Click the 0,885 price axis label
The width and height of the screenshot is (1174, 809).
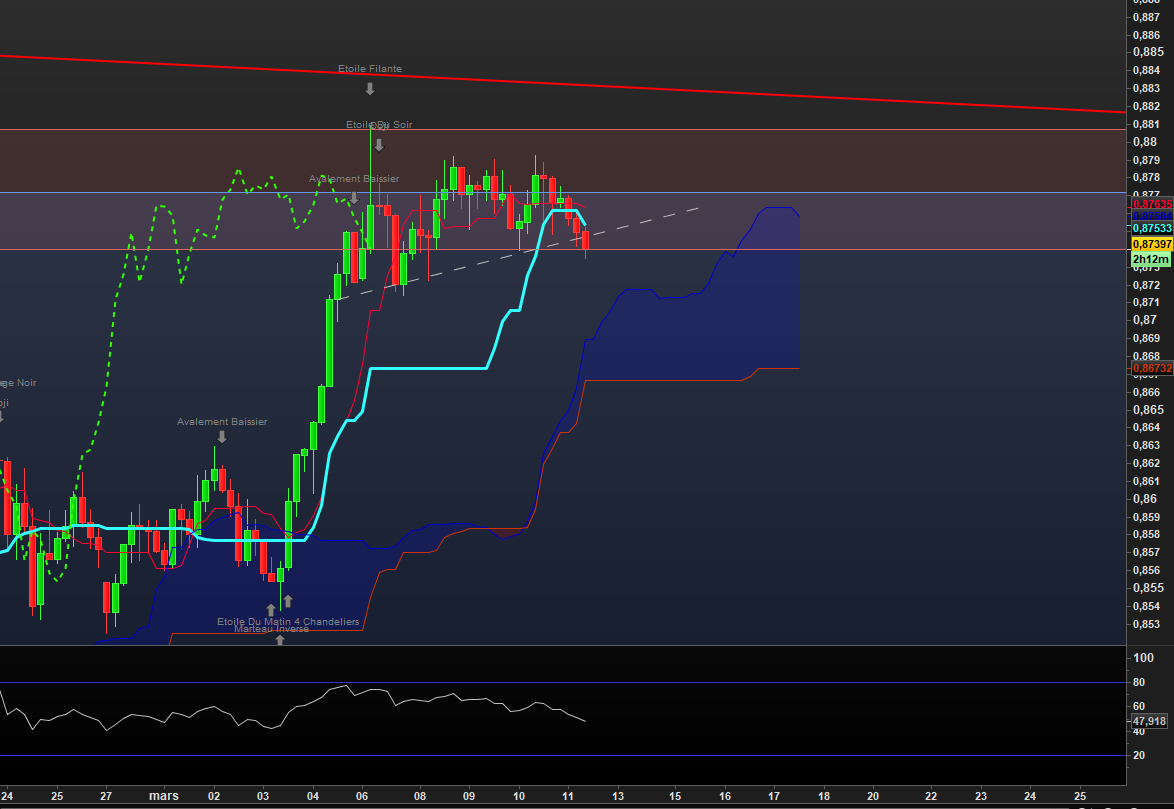[x=1149, y=52]
